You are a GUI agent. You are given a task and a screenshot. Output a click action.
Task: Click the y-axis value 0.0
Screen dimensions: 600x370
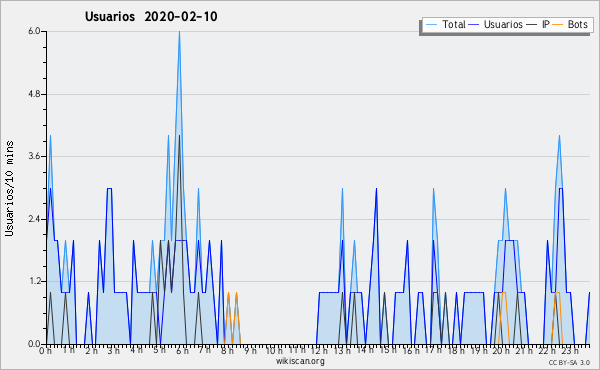coord(34,344)
